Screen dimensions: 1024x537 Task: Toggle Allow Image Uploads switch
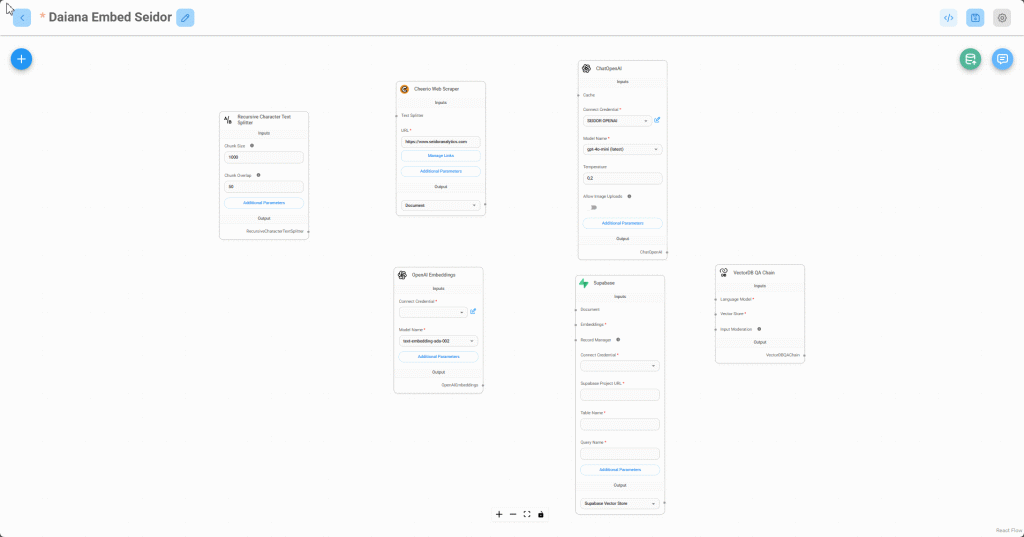point(591,208)
